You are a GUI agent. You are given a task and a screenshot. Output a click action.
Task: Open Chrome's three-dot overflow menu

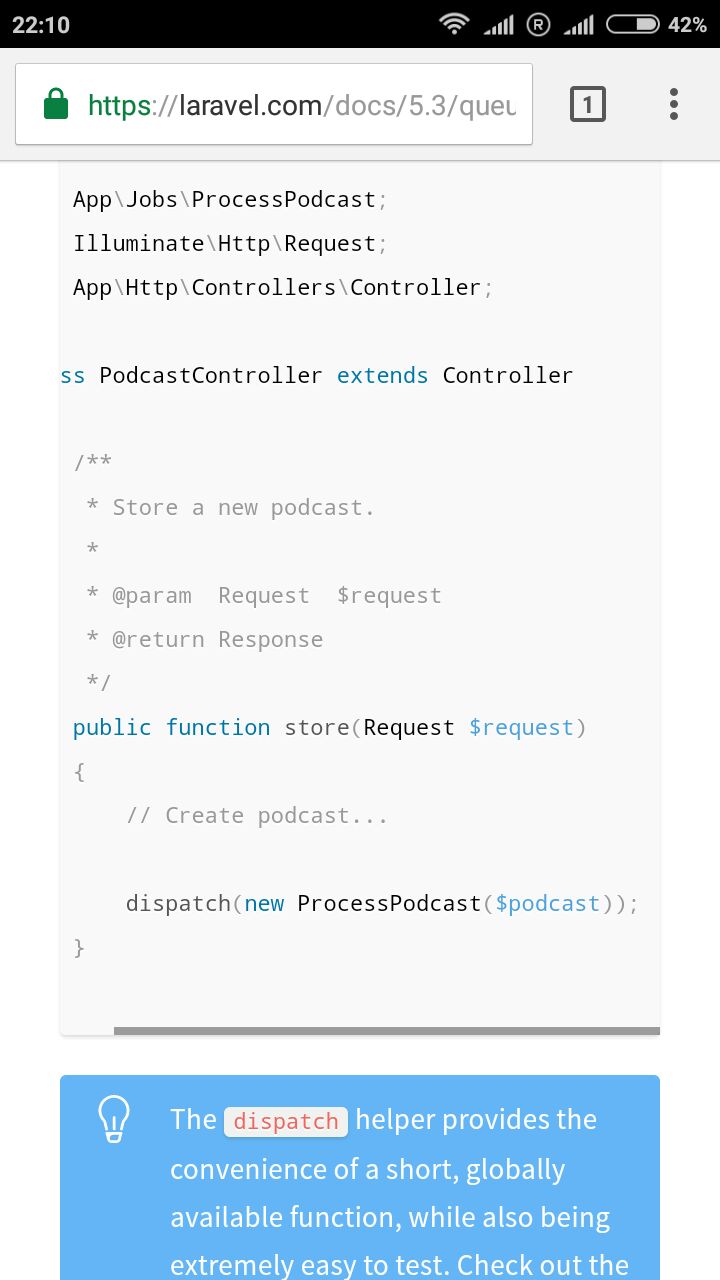[674, 104]
